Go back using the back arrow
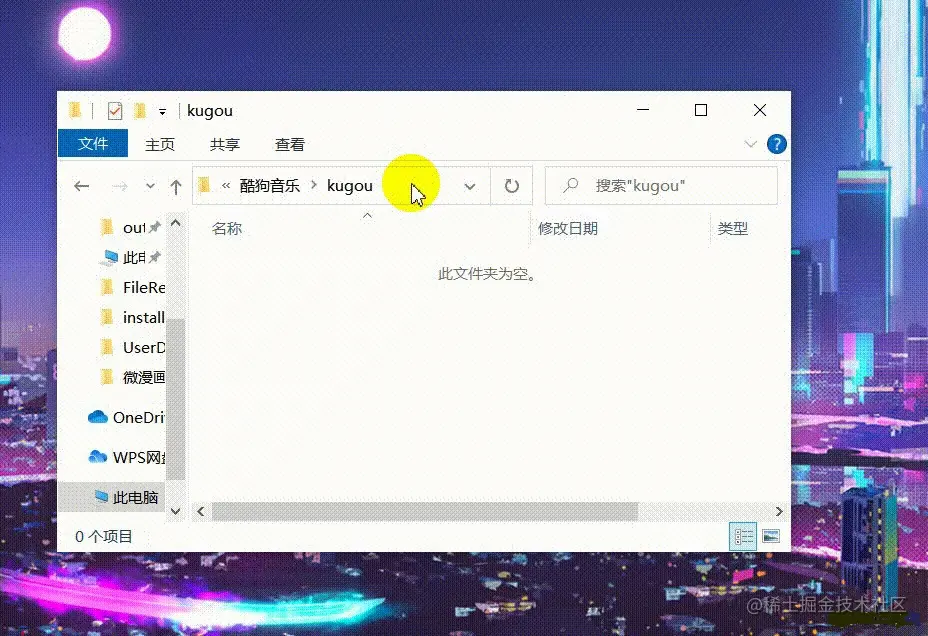 pos(82,186)
